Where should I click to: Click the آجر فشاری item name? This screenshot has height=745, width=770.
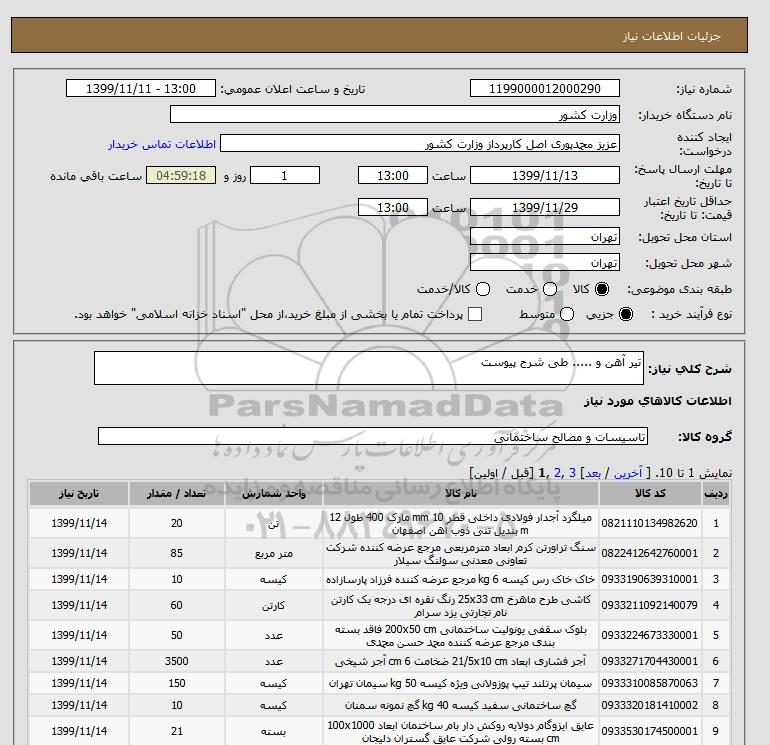coord(461,662)
